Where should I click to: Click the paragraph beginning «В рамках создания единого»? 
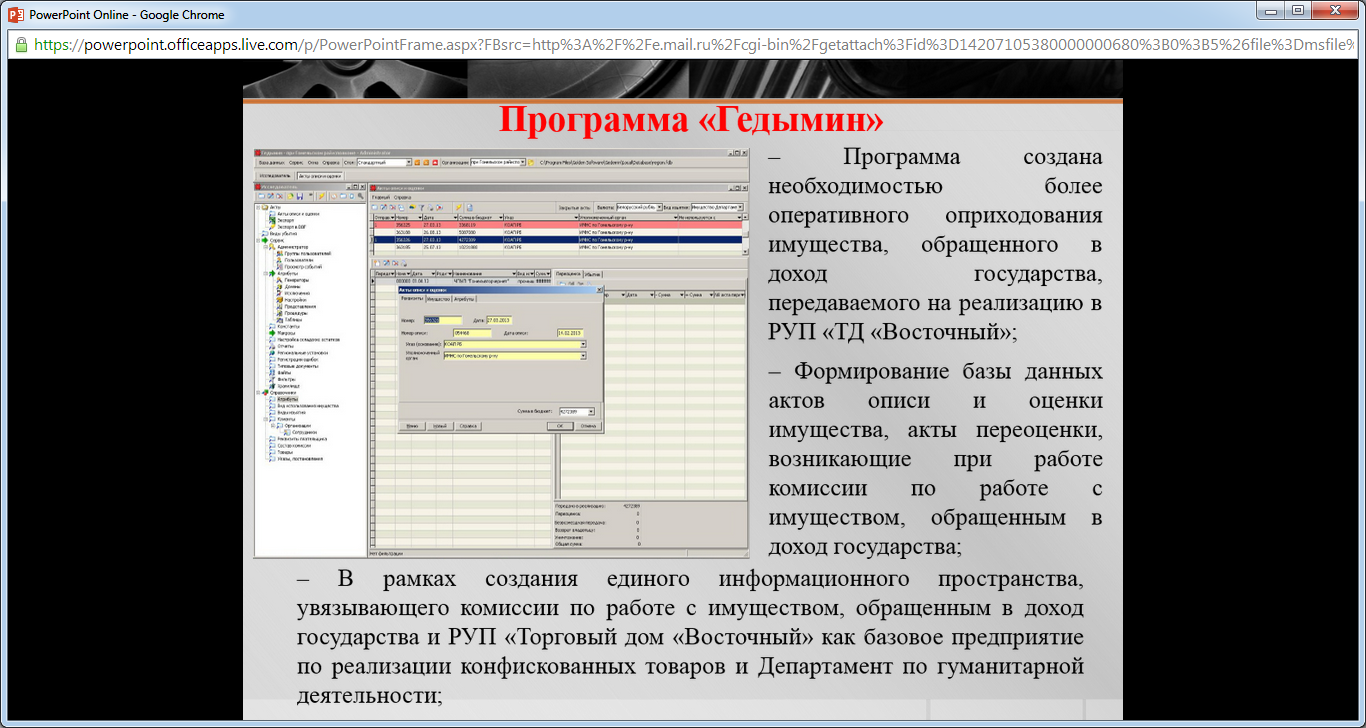coord(690,637)
